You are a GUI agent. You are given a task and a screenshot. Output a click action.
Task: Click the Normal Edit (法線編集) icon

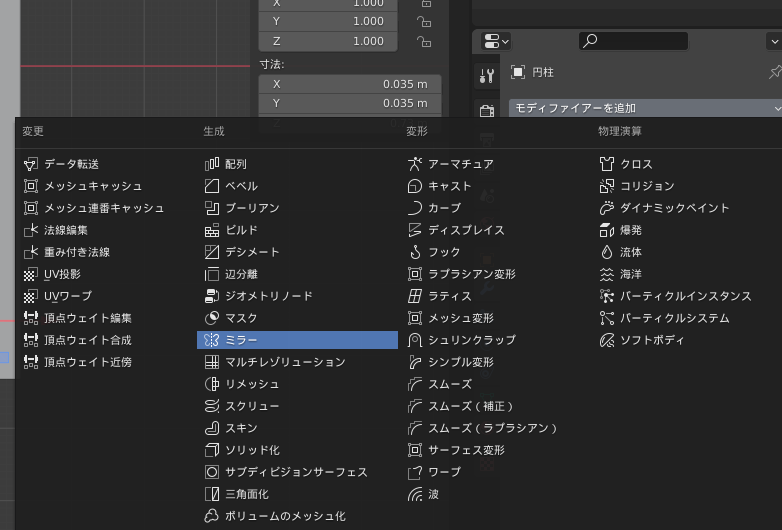point(31,230)
